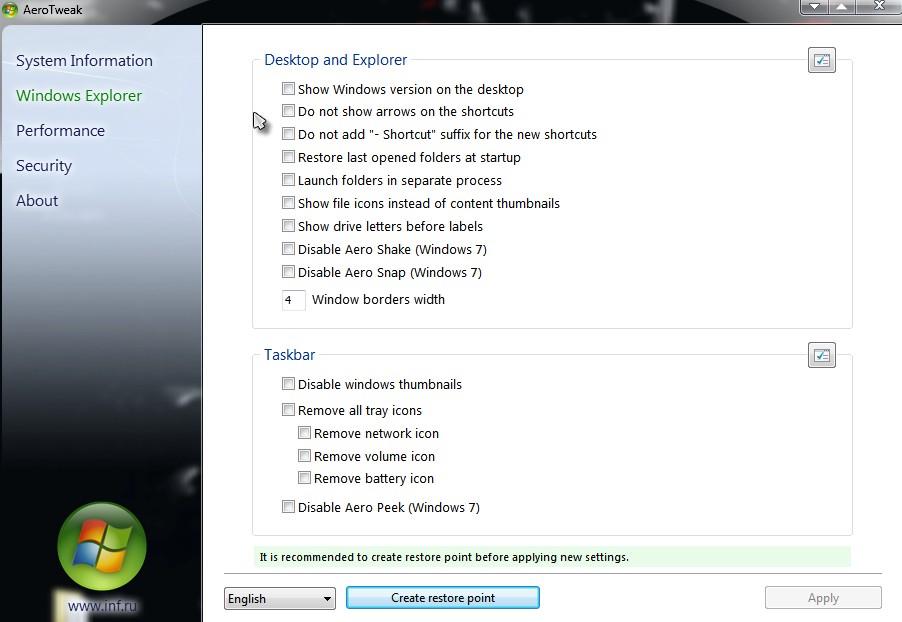This screenshot has width=902, height=622.
Task: Check Disable Aero Peek (Windows 7)
Action: tap(288, 506)
